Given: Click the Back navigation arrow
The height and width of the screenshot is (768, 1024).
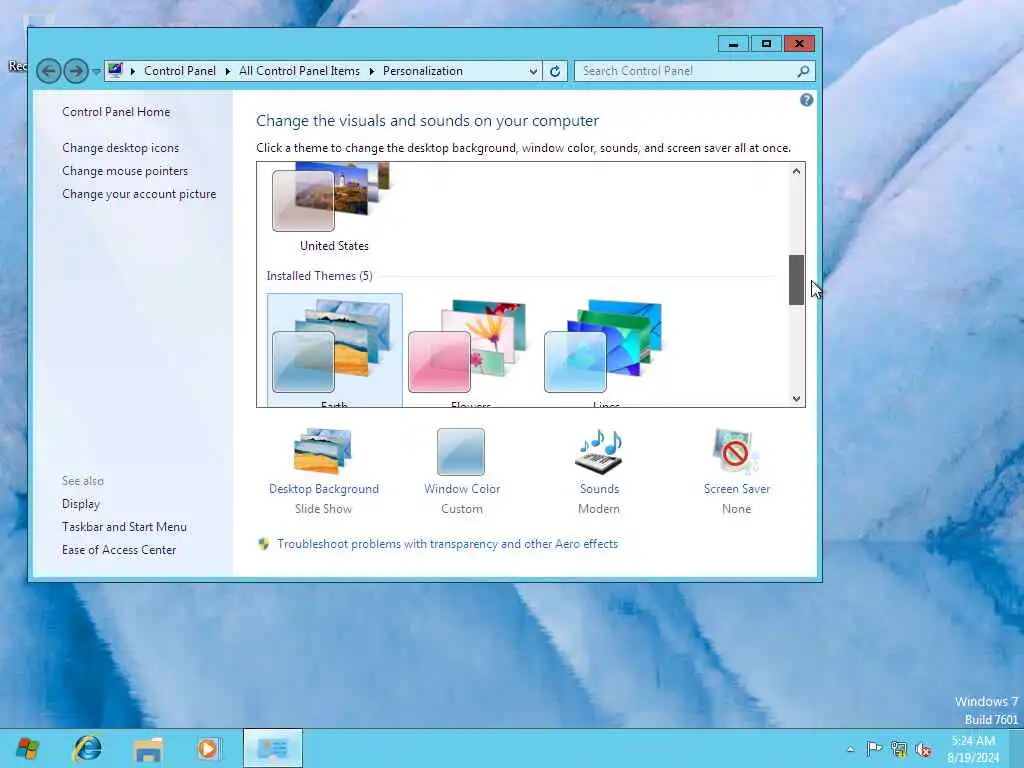Looking at the screenshot, I should point(48,71).
